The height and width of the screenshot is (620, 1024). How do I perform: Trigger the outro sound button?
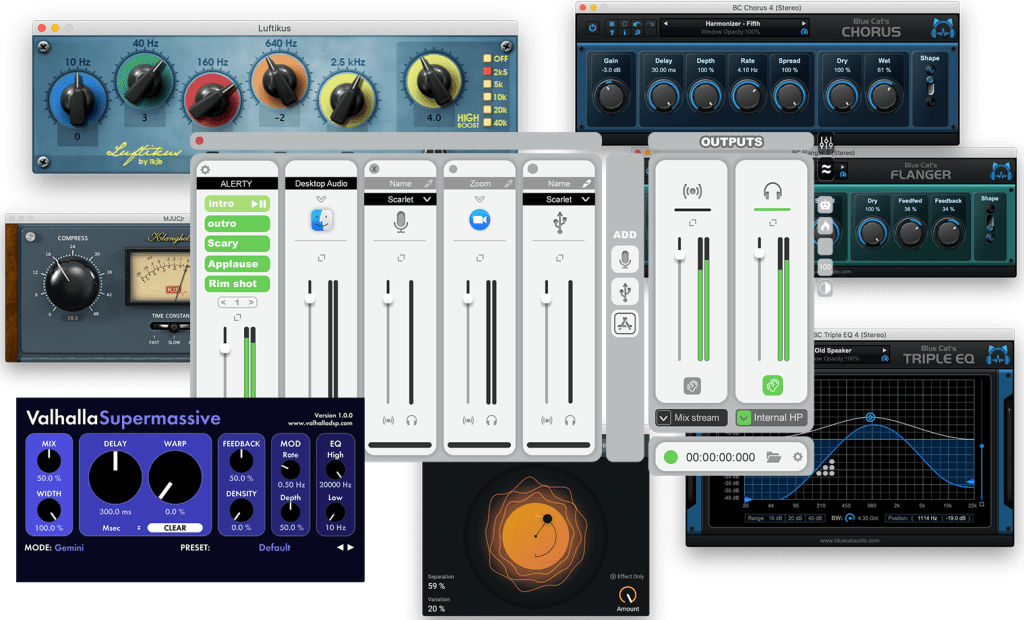coord(237,223)
